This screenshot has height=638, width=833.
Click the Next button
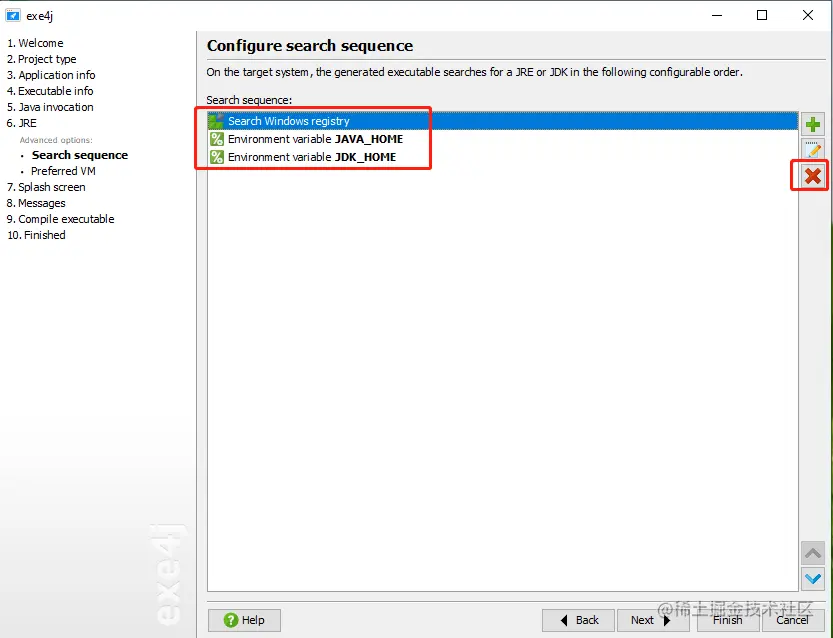tap(652, 620)
